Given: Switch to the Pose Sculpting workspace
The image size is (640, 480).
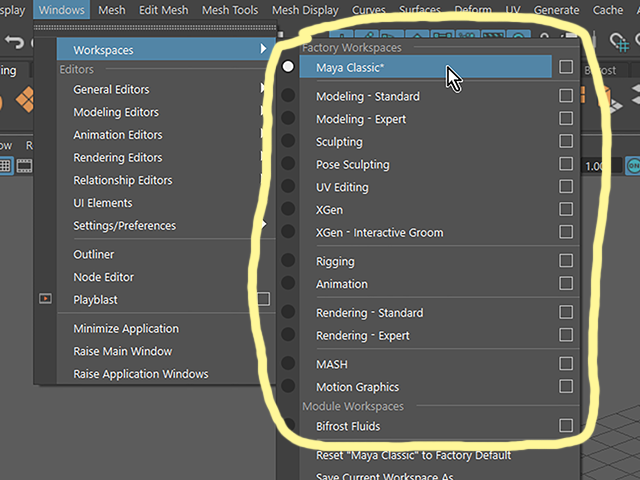Looking at the screenshot, I should (x=426, y=164).
